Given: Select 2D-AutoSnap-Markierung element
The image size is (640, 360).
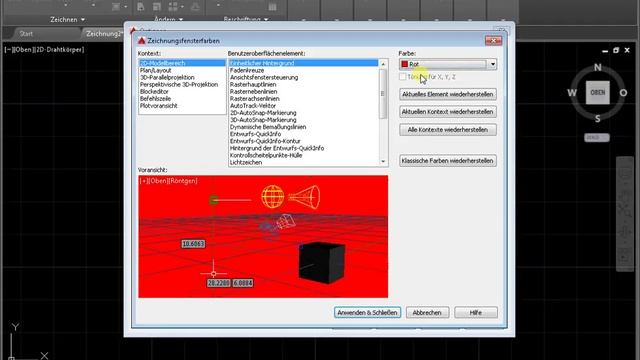Looking at the screenshot, I should [x=263, y=113].
